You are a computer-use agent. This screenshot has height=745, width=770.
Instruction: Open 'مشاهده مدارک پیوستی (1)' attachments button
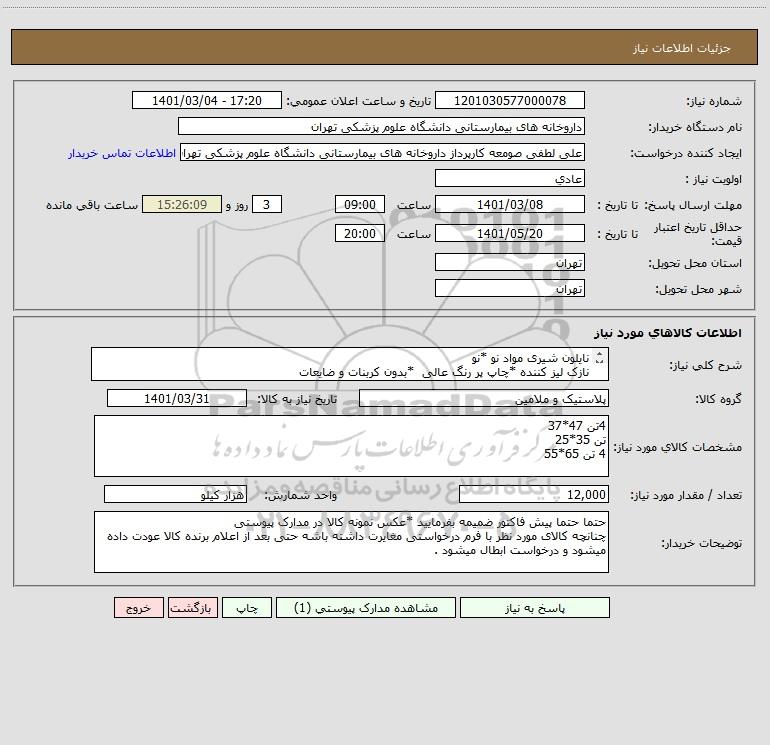(x=366, y=607)
